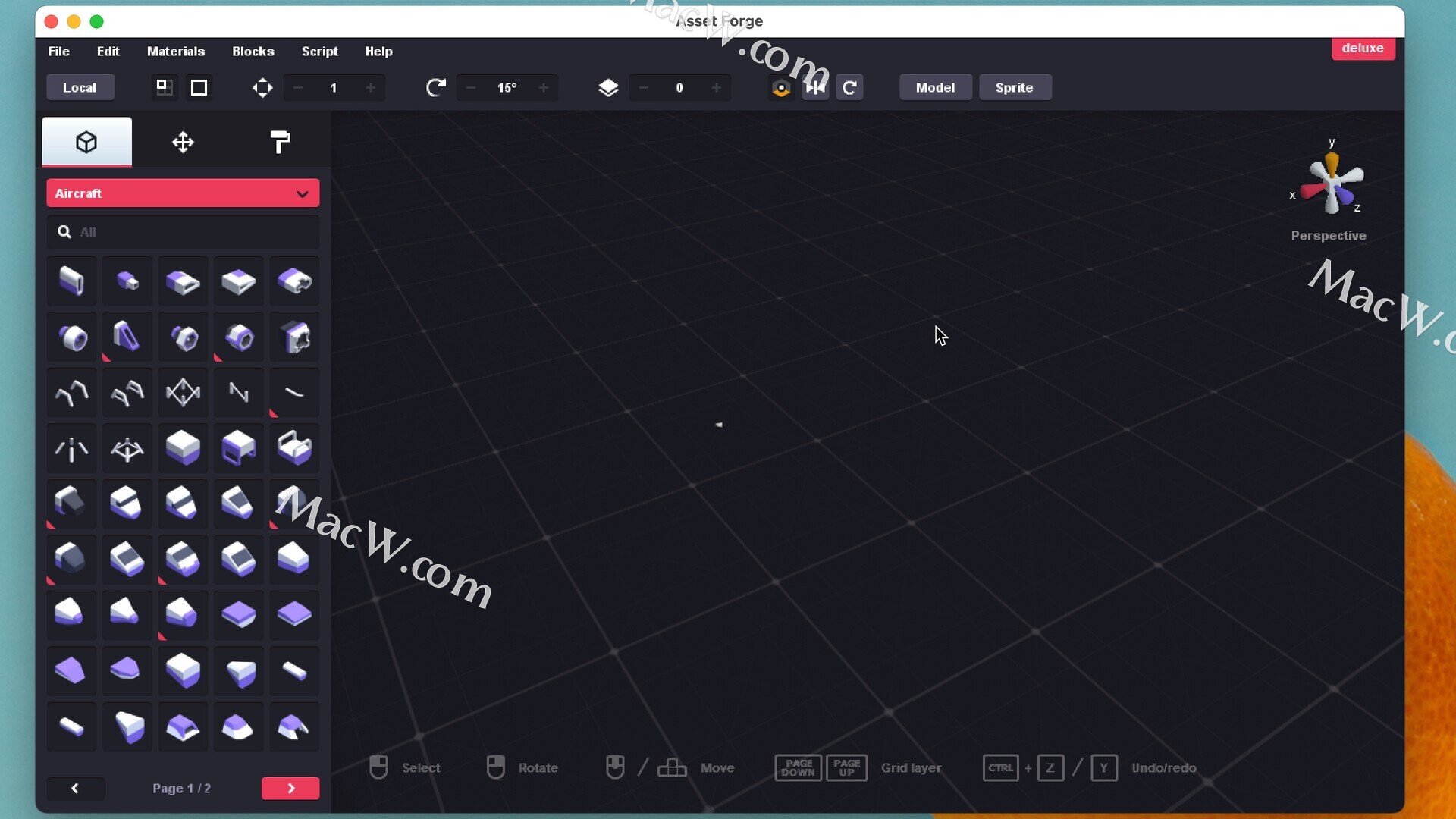Pick the pyramid wireframe strut block

tap(127, 448)
